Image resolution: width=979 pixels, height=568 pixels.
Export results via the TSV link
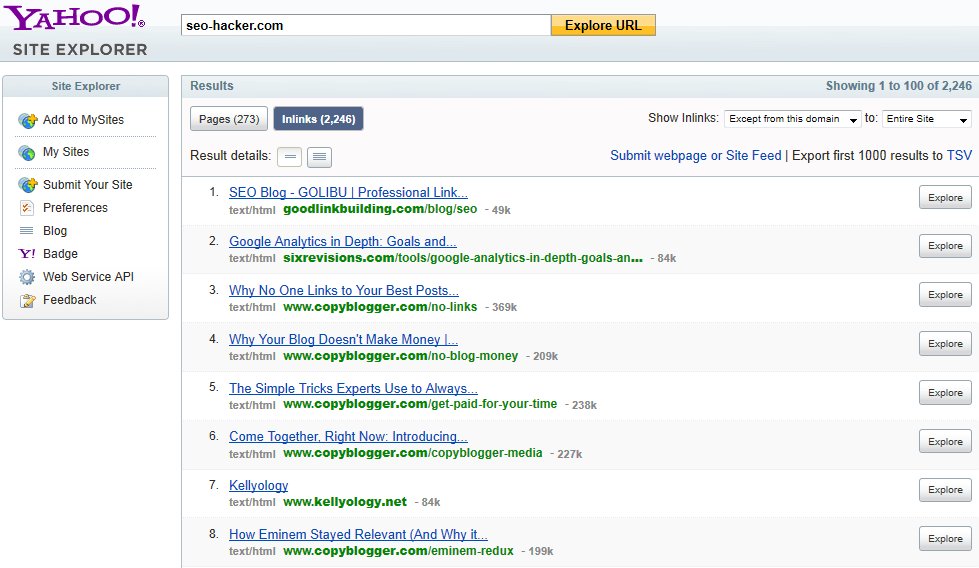tap(959, 156)
